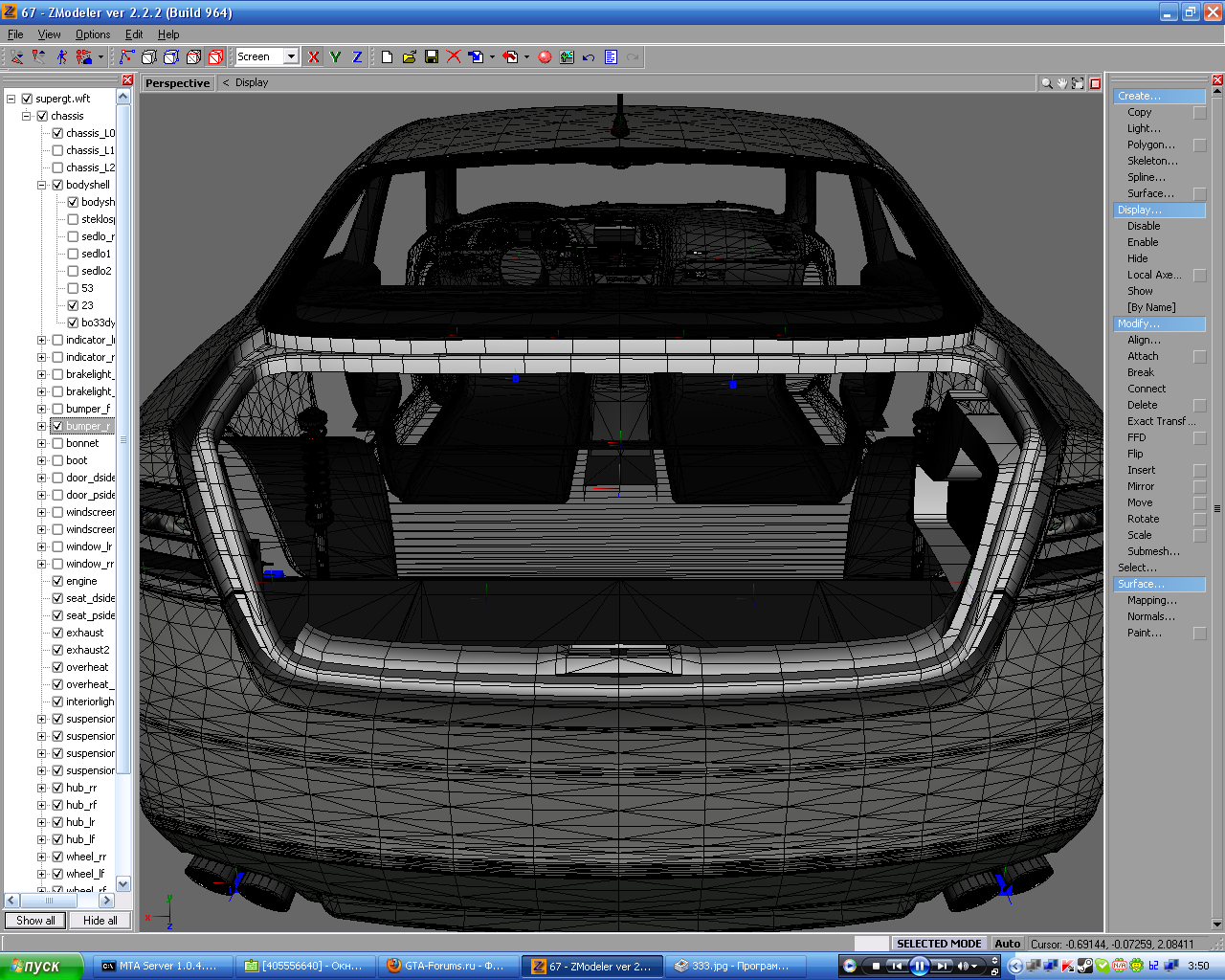Image resolution: width=1225 pixels, height=980 pixels.
Task: Click the zoom magnifier in viewport header
Action: click(x=1046, y=83)
